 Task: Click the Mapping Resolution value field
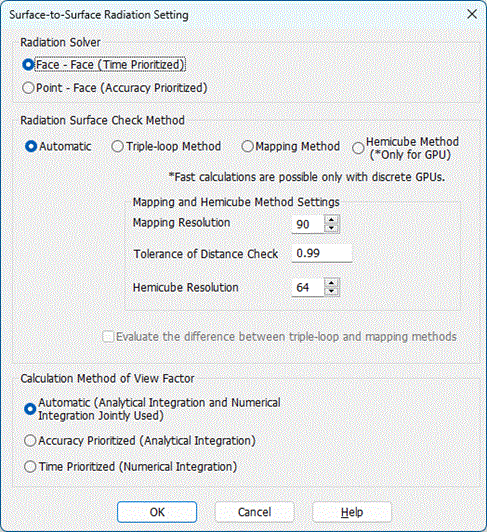(308, 224)
